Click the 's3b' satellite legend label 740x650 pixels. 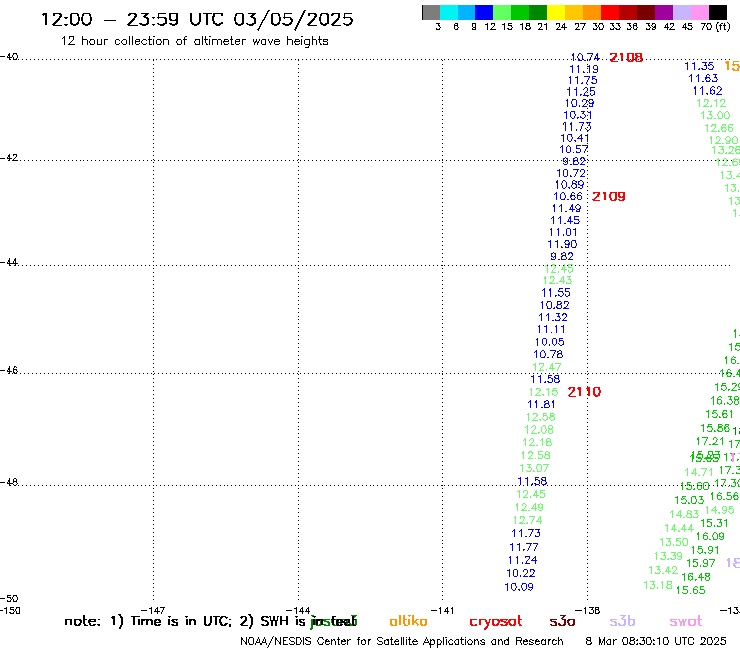click(x=622, y=621)
